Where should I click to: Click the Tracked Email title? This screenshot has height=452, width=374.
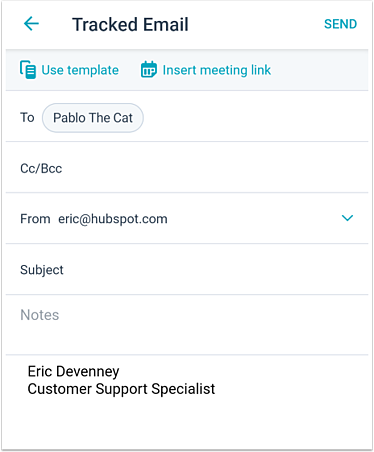click(x=130, y=25)
